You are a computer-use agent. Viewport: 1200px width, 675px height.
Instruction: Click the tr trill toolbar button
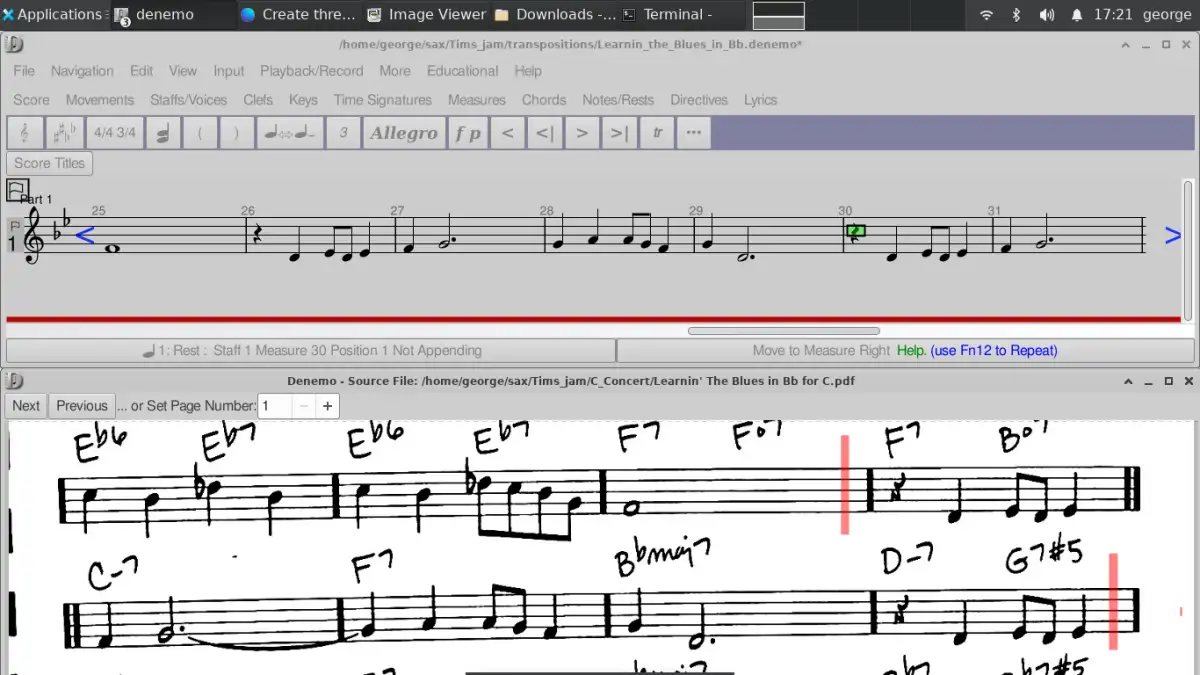pos(657,133)
